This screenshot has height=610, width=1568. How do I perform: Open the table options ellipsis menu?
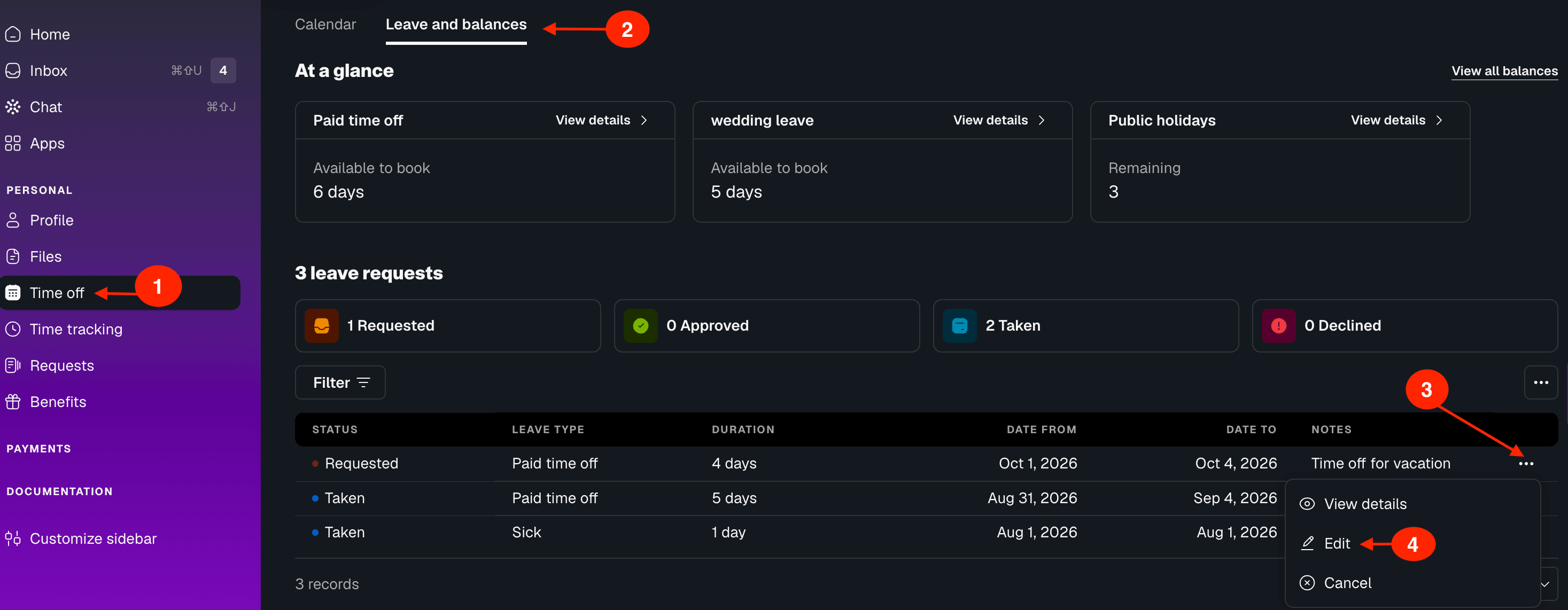click(1541, 382)
